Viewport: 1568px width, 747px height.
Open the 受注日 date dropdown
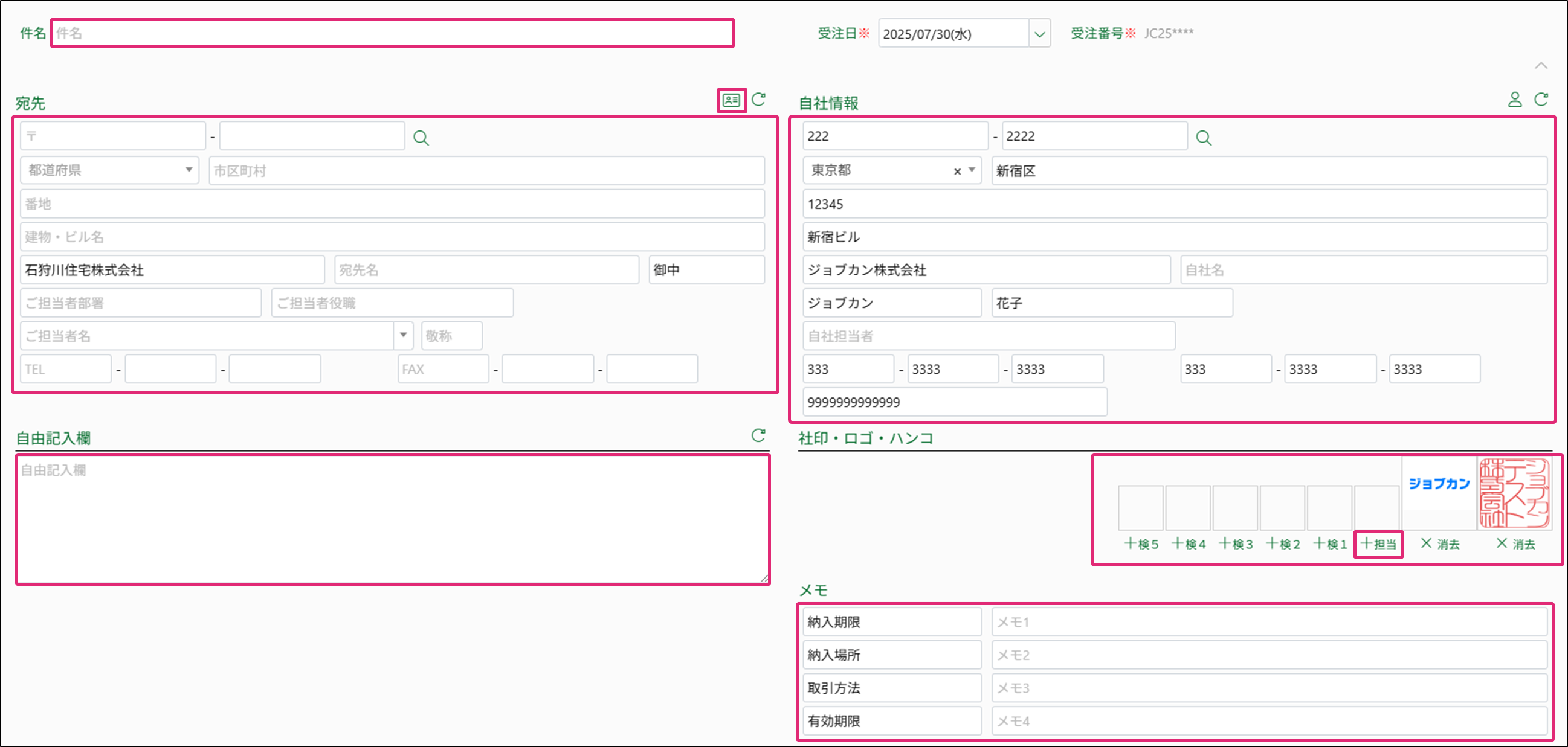click(1039, 34)
